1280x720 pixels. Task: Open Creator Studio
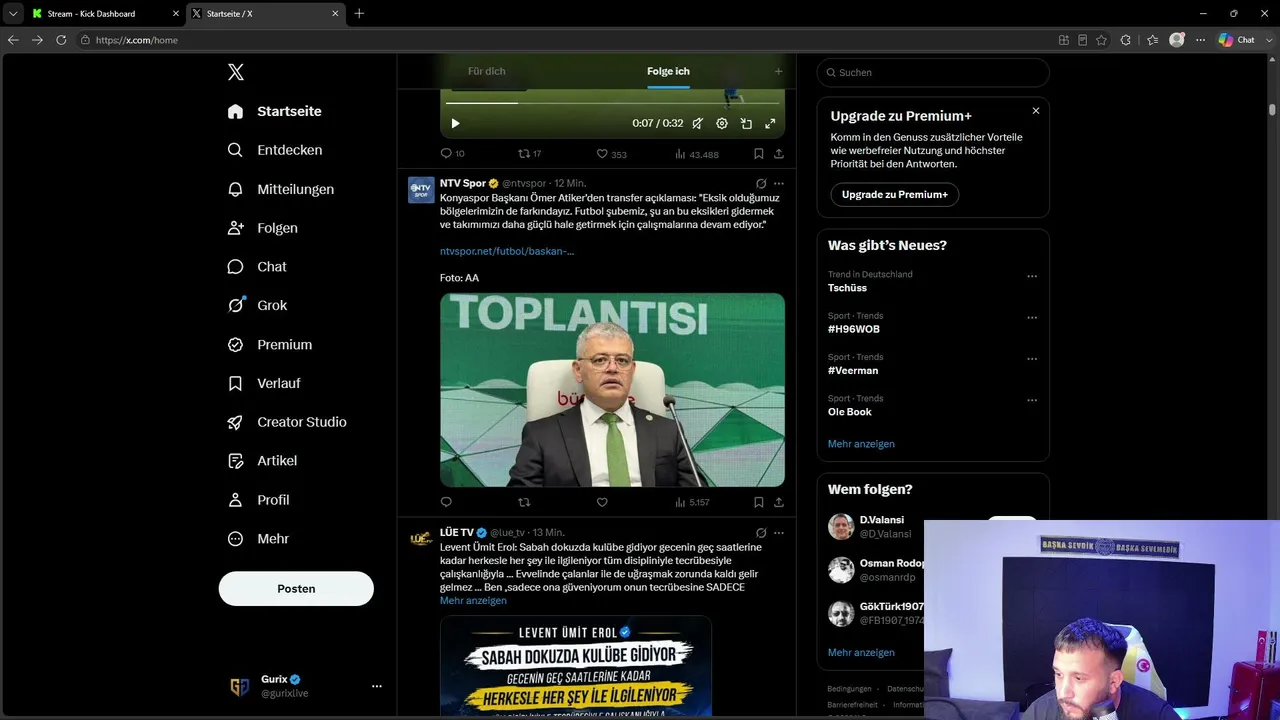coord(287,422)
